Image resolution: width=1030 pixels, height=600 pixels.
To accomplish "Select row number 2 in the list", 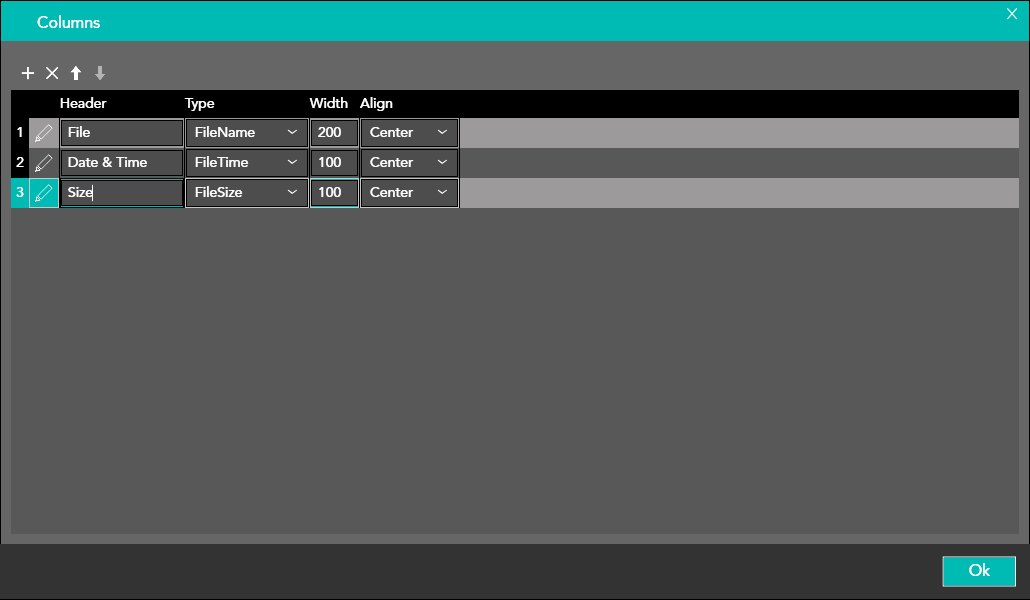I will 20,163.
